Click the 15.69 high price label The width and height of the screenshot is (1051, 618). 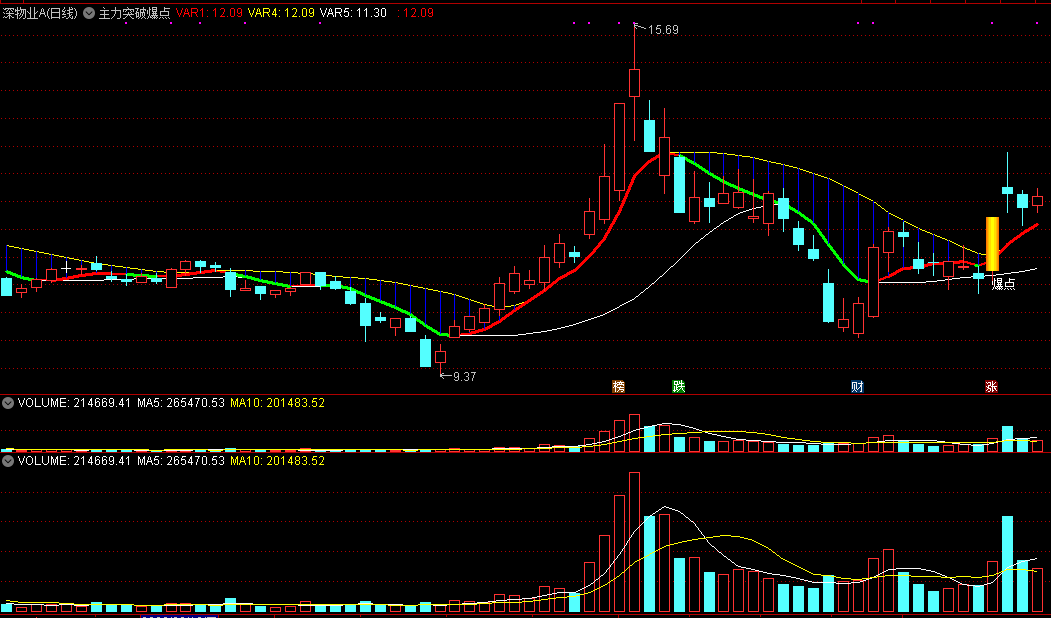point(663,29)
